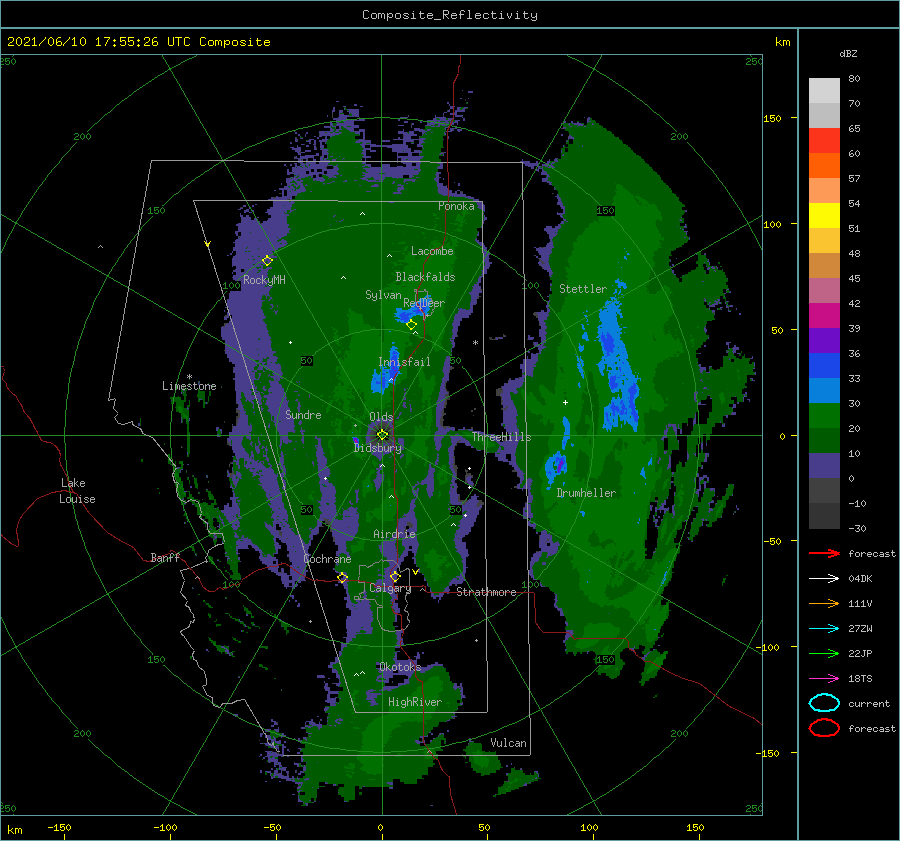Click the white plus marker near Stettler echo
This screenshot has height=841, width=900.
click(565, 402)
